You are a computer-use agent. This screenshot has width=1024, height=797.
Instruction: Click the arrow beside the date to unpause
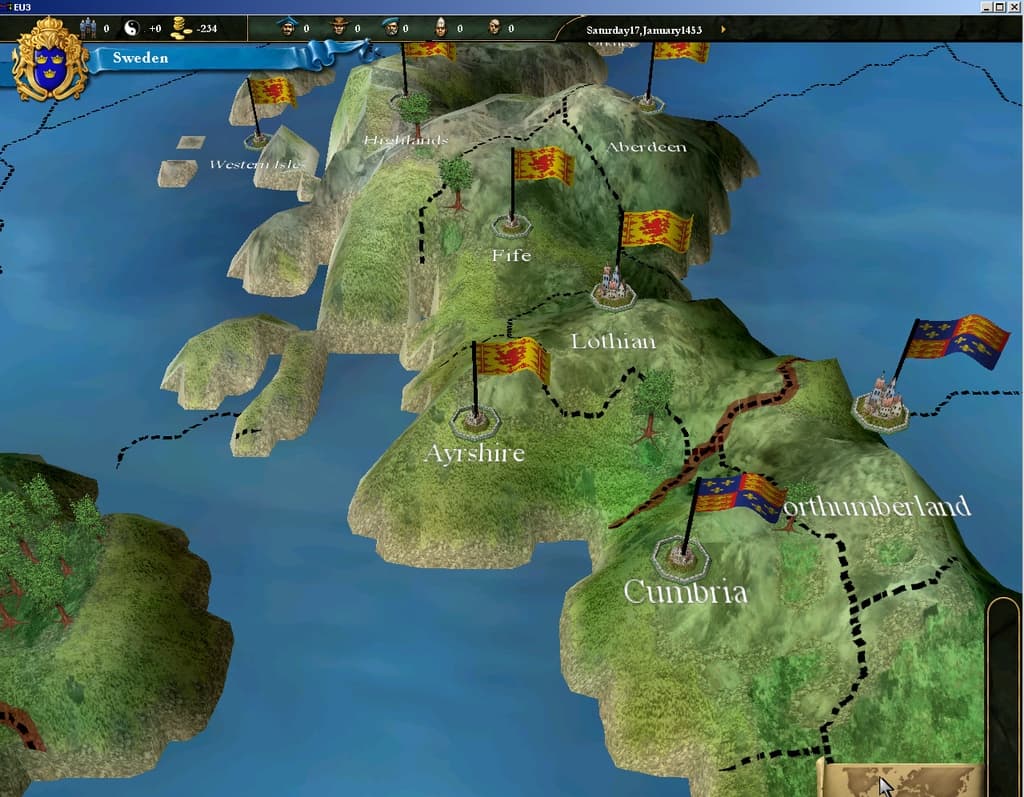pyautogui.click(x=723, y=29)
